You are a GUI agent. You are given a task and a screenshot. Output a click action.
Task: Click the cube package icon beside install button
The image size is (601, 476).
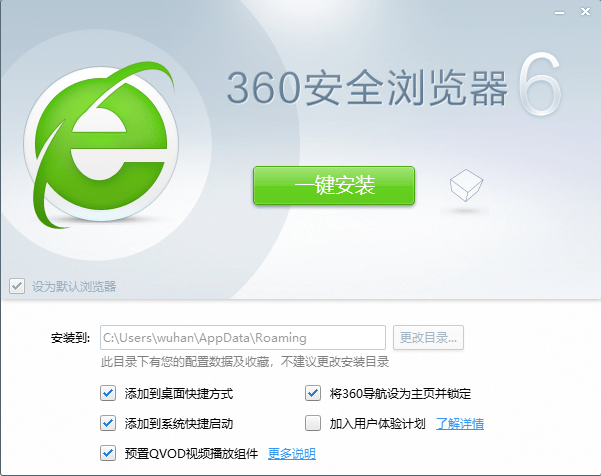click(466, 185)
